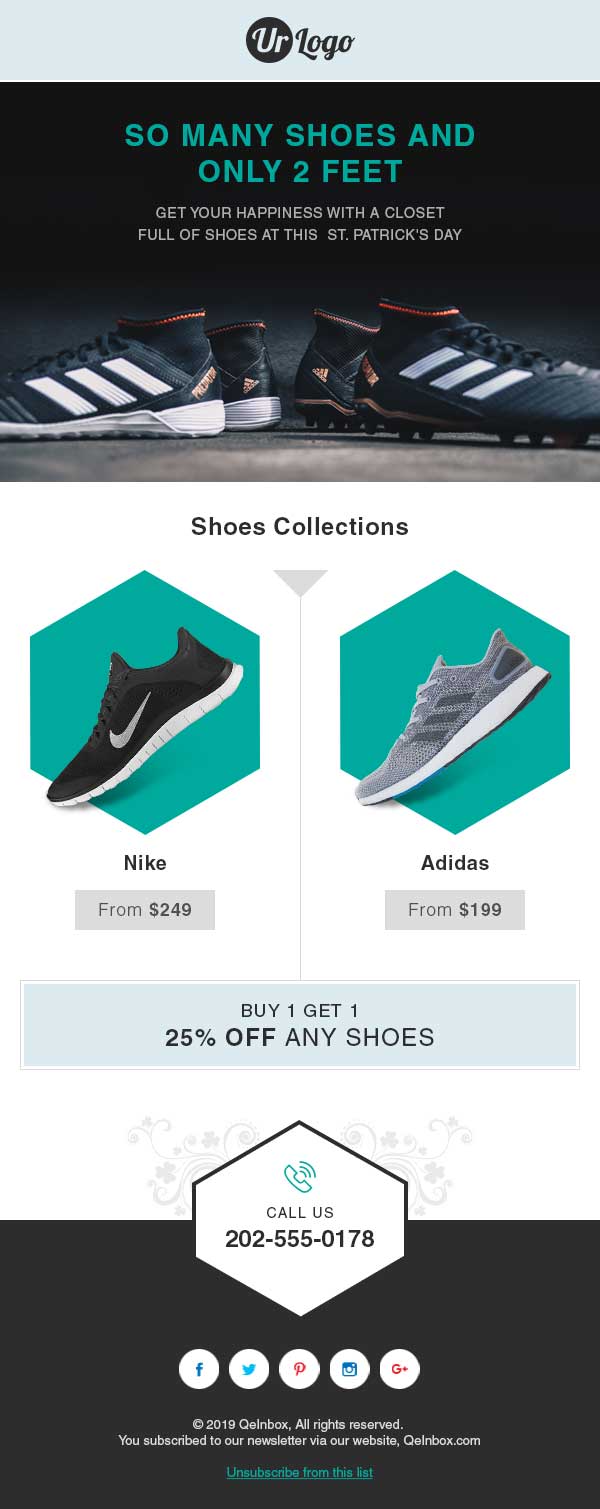Select the Adidas price button From $199

[x=455, y=910]
